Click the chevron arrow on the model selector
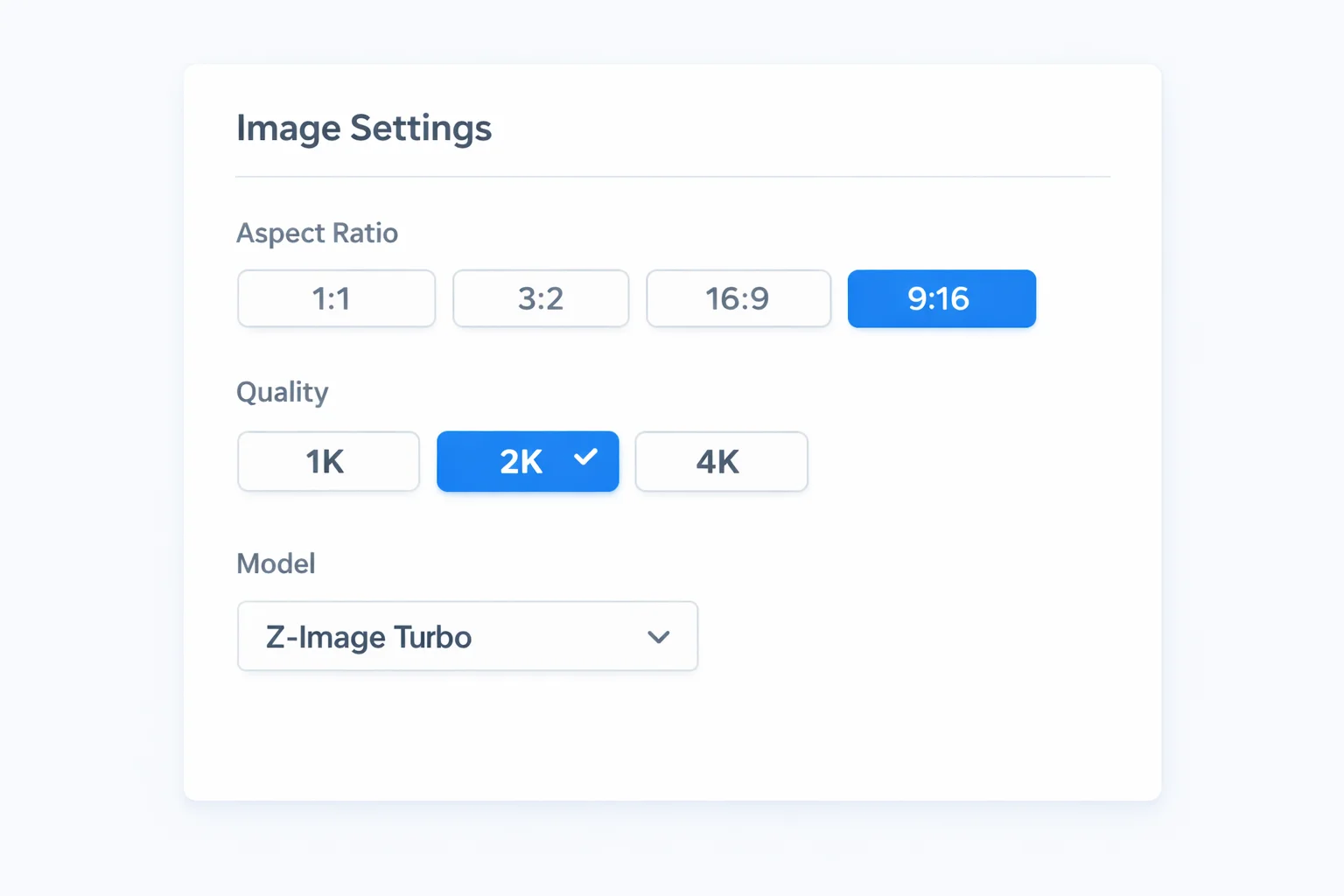Screen dimensions: 1344x896 tap(659, 637)
